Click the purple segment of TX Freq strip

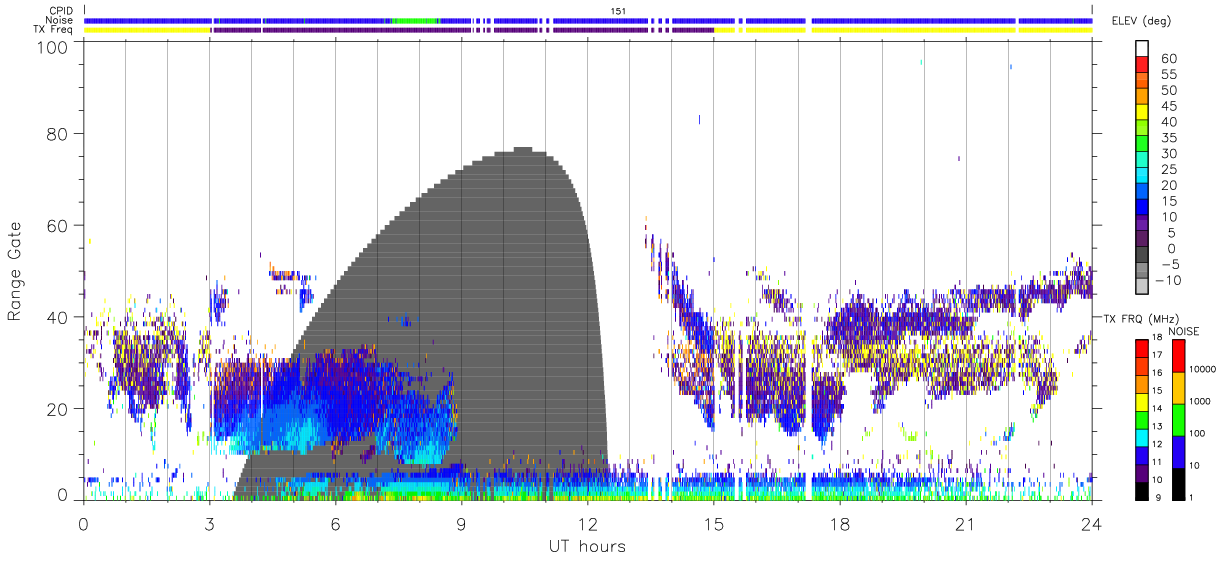click(460, 30)
